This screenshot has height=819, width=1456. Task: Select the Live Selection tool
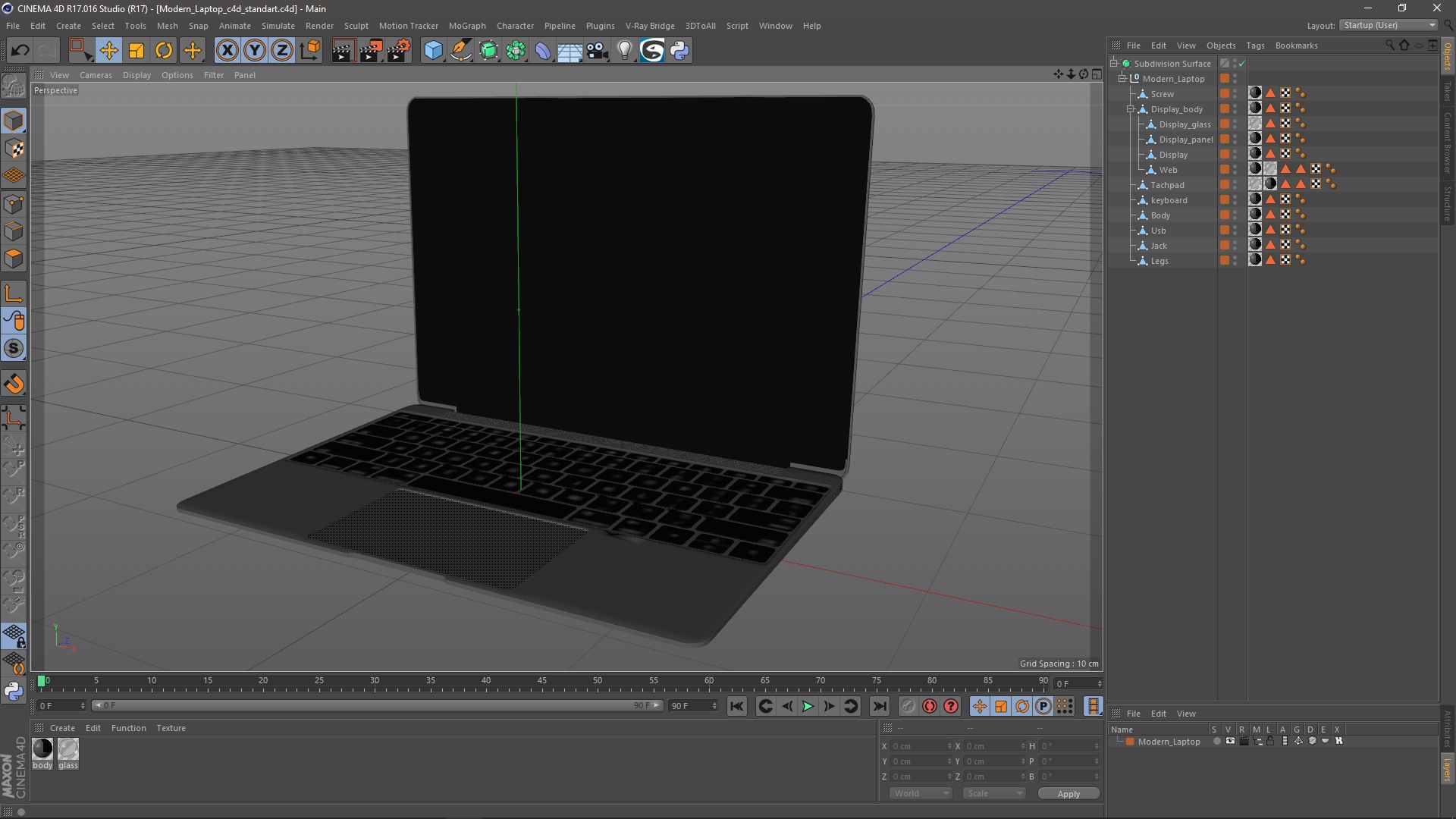click(x=80, y=51)
